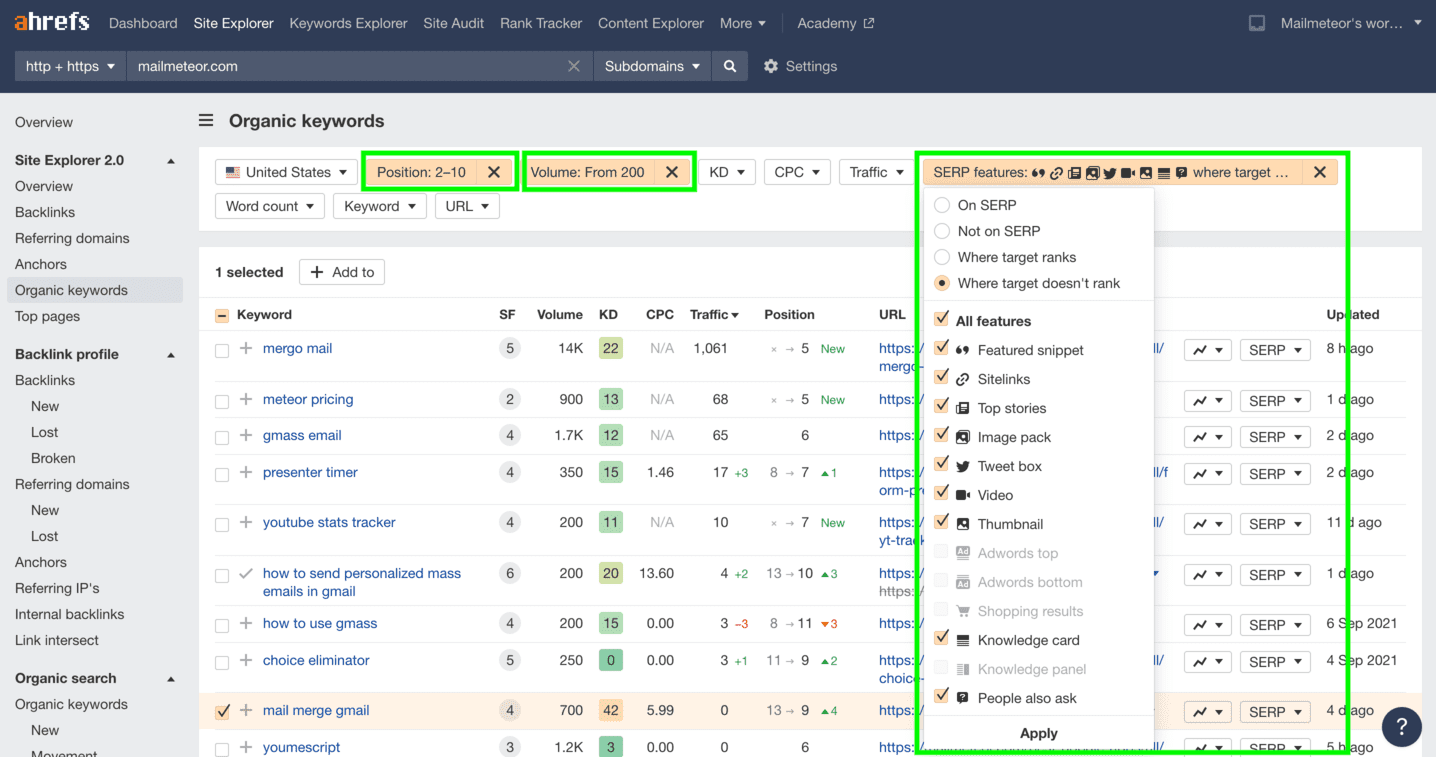Open position chart for how to use gmass
This screenshot has width=1436, height=757.
[1207, 625]
